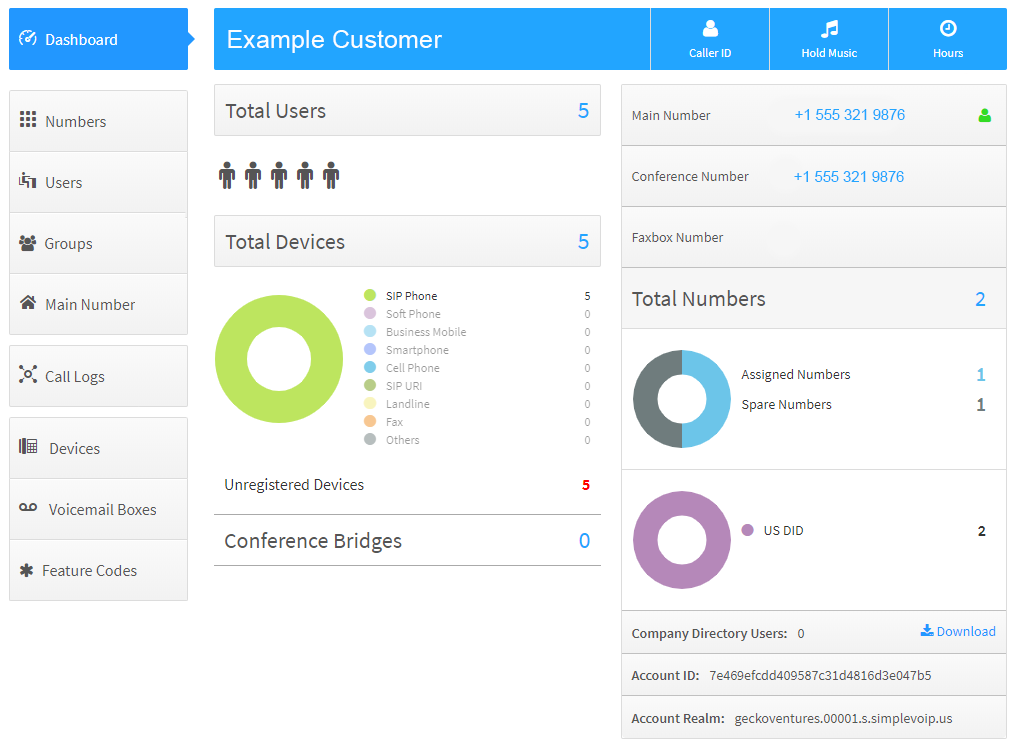The height and width of the screenshot is (748, 1014).
Task: Click the Feature Codes asterisk icon
Action: point(27,570)
